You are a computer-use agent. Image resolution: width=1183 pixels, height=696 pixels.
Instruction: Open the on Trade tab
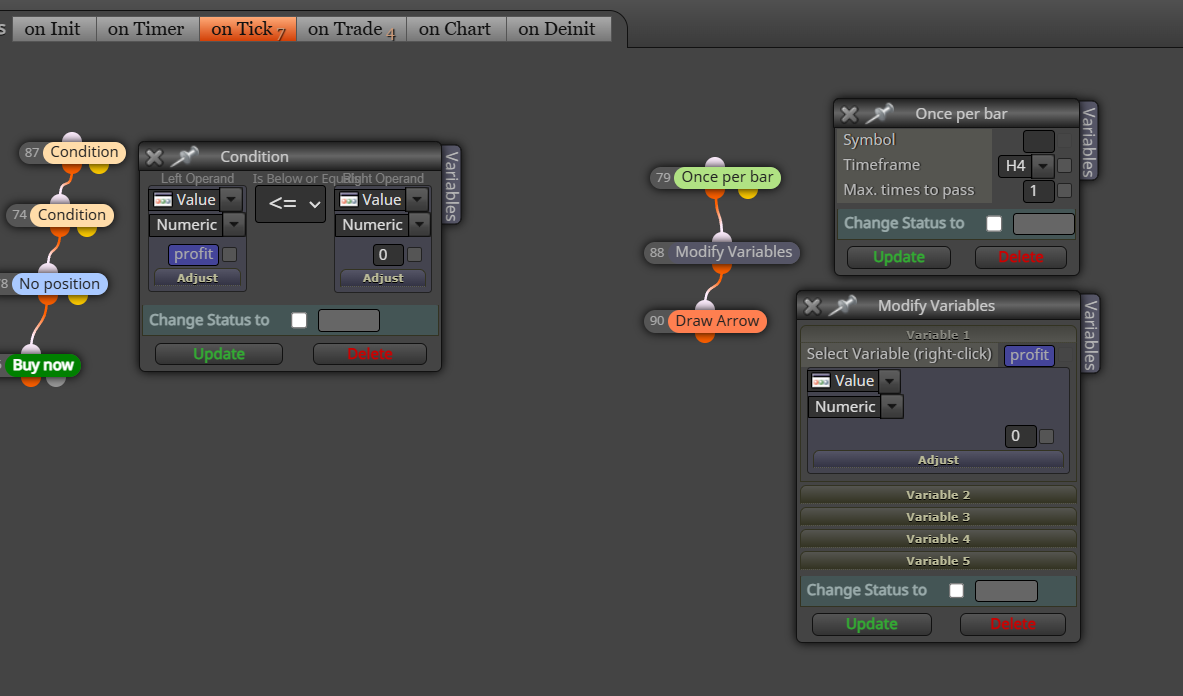coord(351,29)
